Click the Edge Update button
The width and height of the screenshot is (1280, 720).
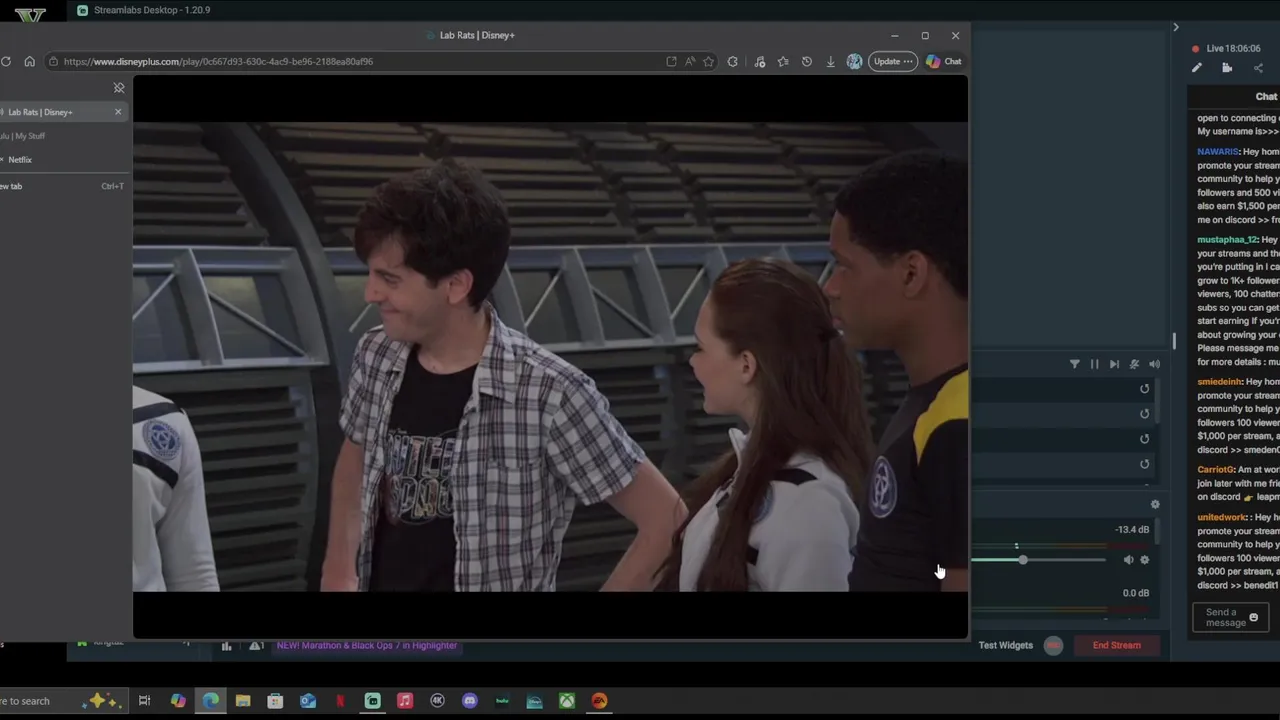click(x=893, y=61)
